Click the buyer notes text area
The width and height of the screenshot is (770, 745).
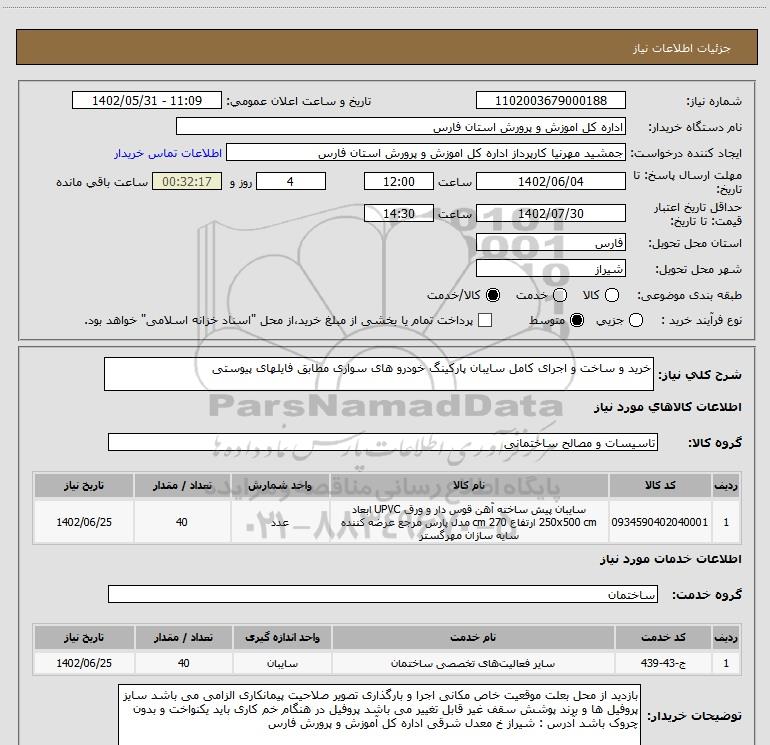tap(379, 715)
